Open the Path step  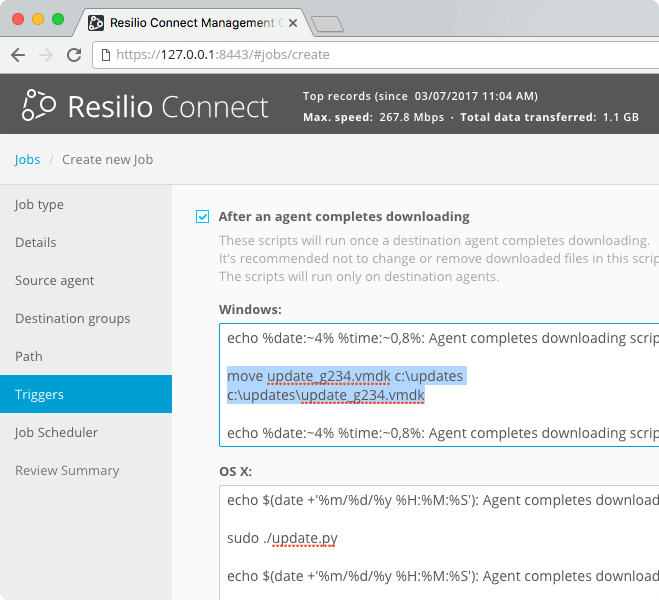(86, 356)
